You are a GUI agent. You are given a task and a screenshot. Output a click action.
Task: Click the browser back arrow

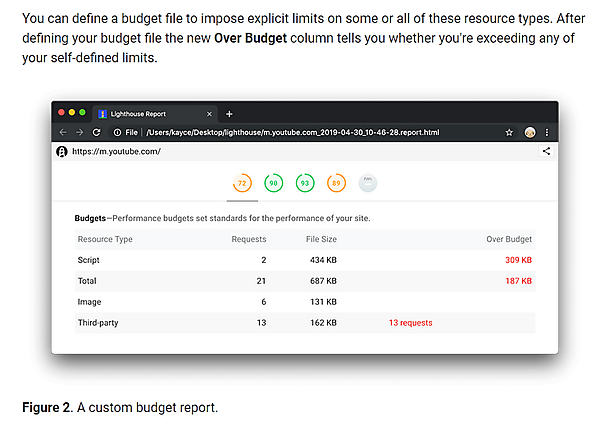(x=63, y=132)
